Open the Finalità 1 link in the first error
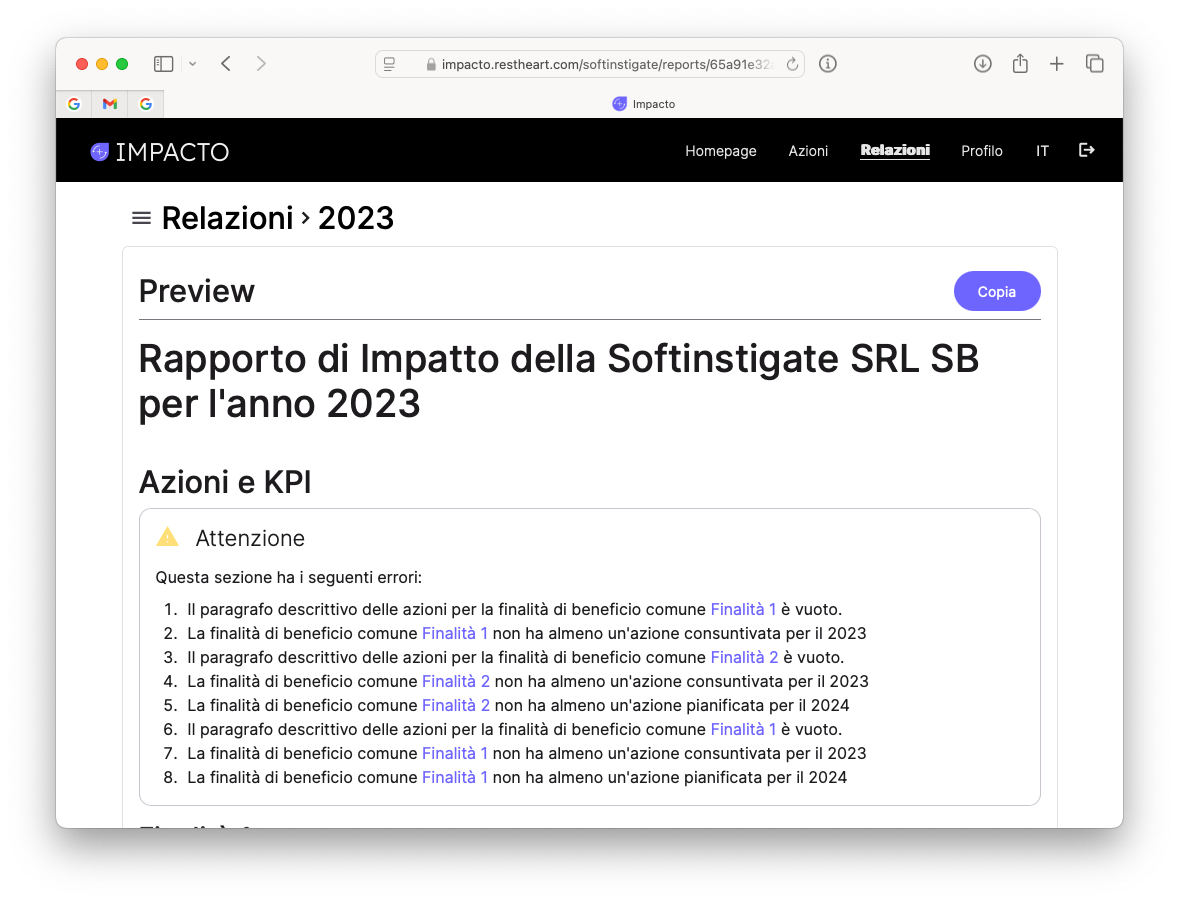The height and width of the screenshot is (902, 1179). pyautogui.click(x=743, y=608)
